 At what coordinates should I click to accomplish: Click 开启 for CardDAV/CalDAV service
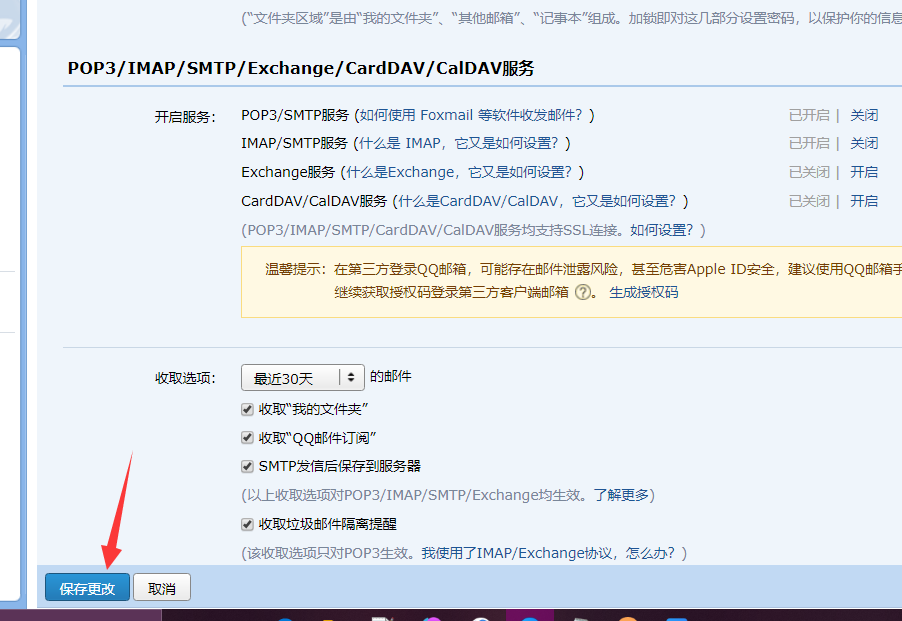click(x=864, y=201)
